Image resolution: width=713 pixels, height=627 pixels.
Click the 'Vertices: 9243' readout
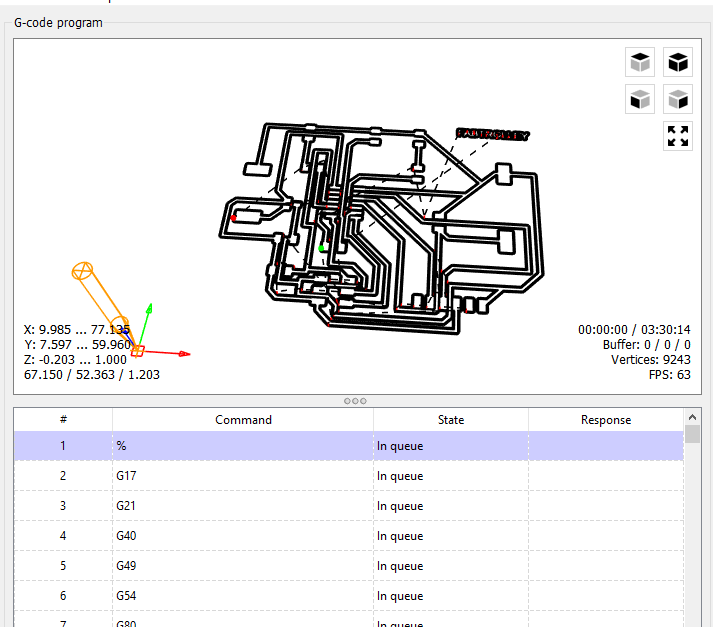click(x=651, y=360)
